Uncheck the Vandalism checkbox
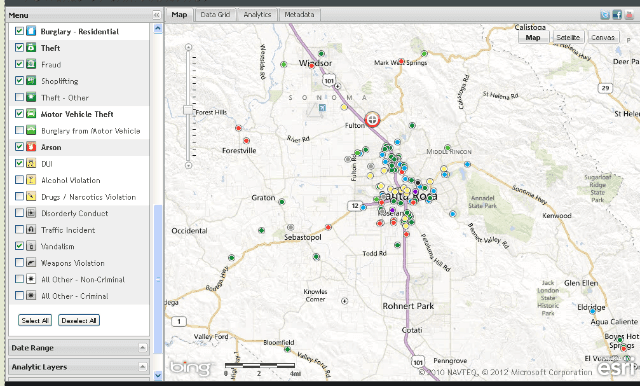 pyautogui.click(x=19, y=246)
